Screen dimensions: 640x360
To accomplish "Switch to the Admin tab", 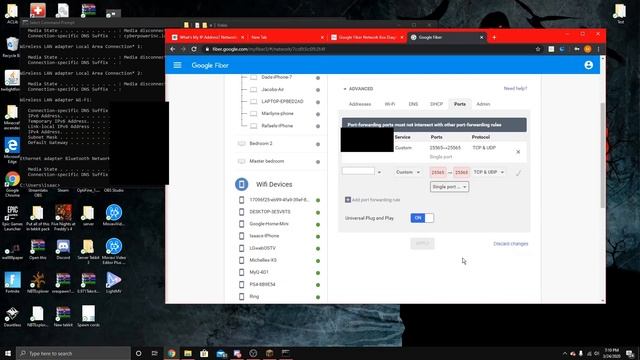I will pyautogui.click(x=483, y=104).
